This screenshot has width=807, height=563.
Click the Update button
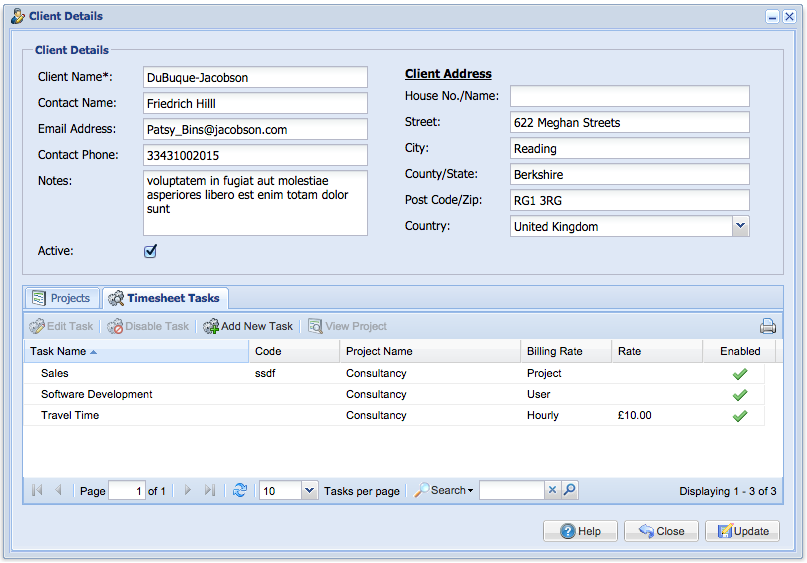pos(743,531)
